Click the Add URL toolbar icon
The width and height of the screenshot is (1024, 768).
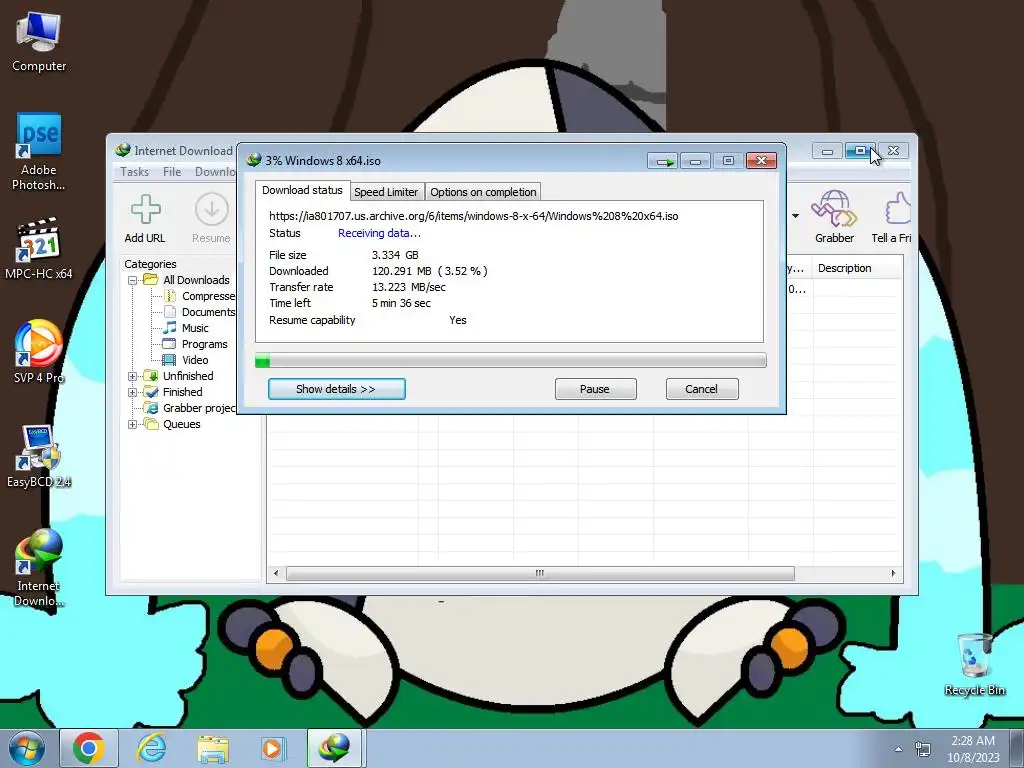[145, 219]
